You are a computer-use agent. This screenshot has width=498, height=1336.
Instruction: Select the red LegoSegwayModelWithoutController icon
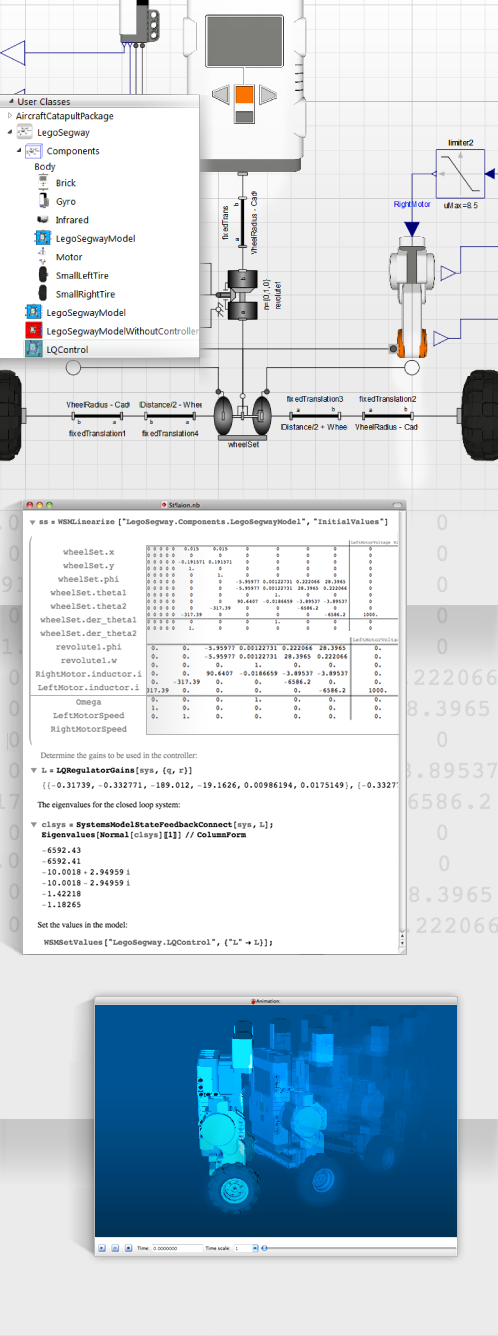(31, 331)
